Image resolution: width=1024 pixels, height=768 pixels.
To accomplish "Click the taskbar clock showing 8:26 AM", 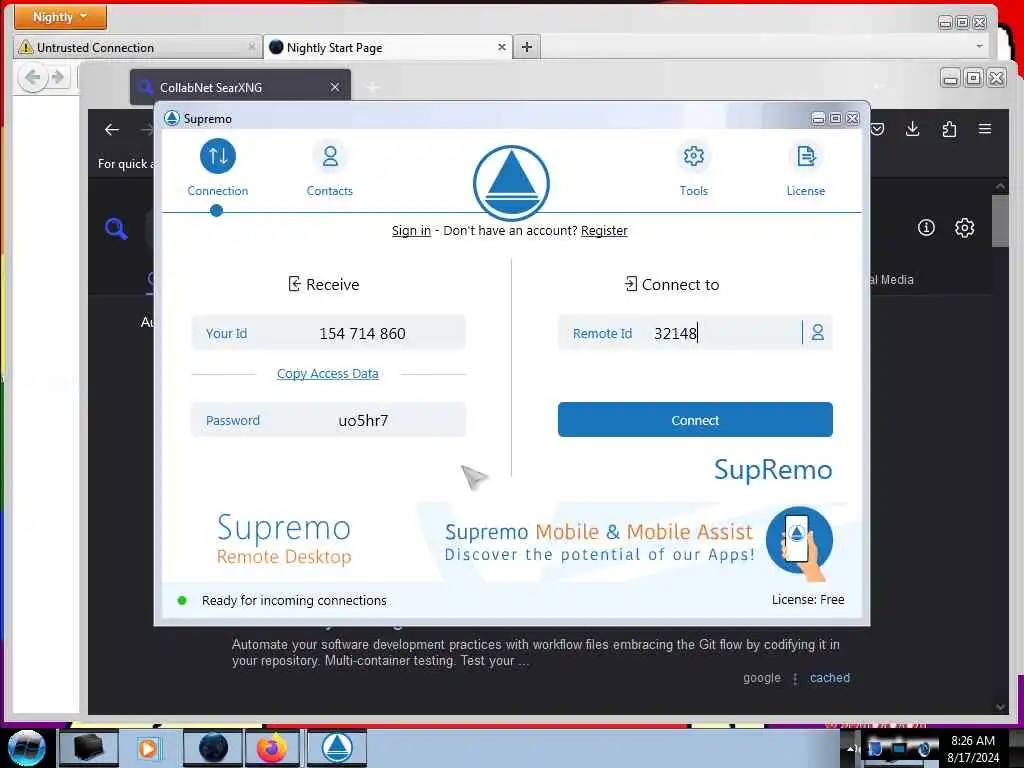I will pos(973,741).
